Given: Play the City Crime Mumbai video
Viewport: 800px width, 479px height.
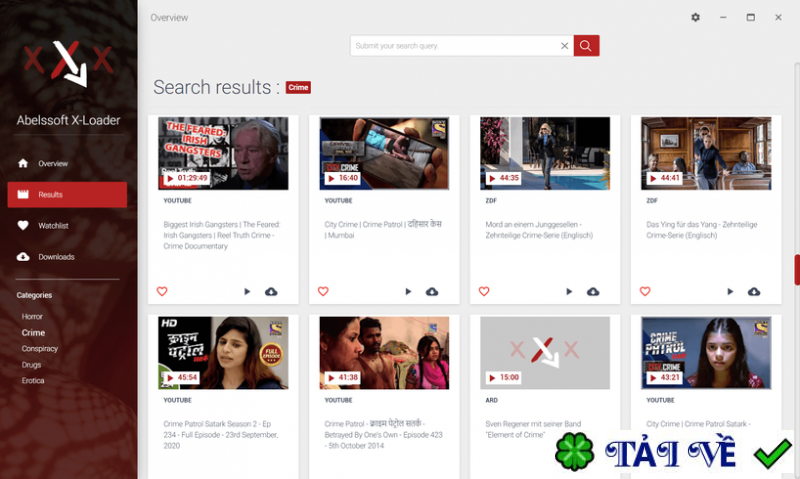Looking at the screenshot, I should [408, 292].
